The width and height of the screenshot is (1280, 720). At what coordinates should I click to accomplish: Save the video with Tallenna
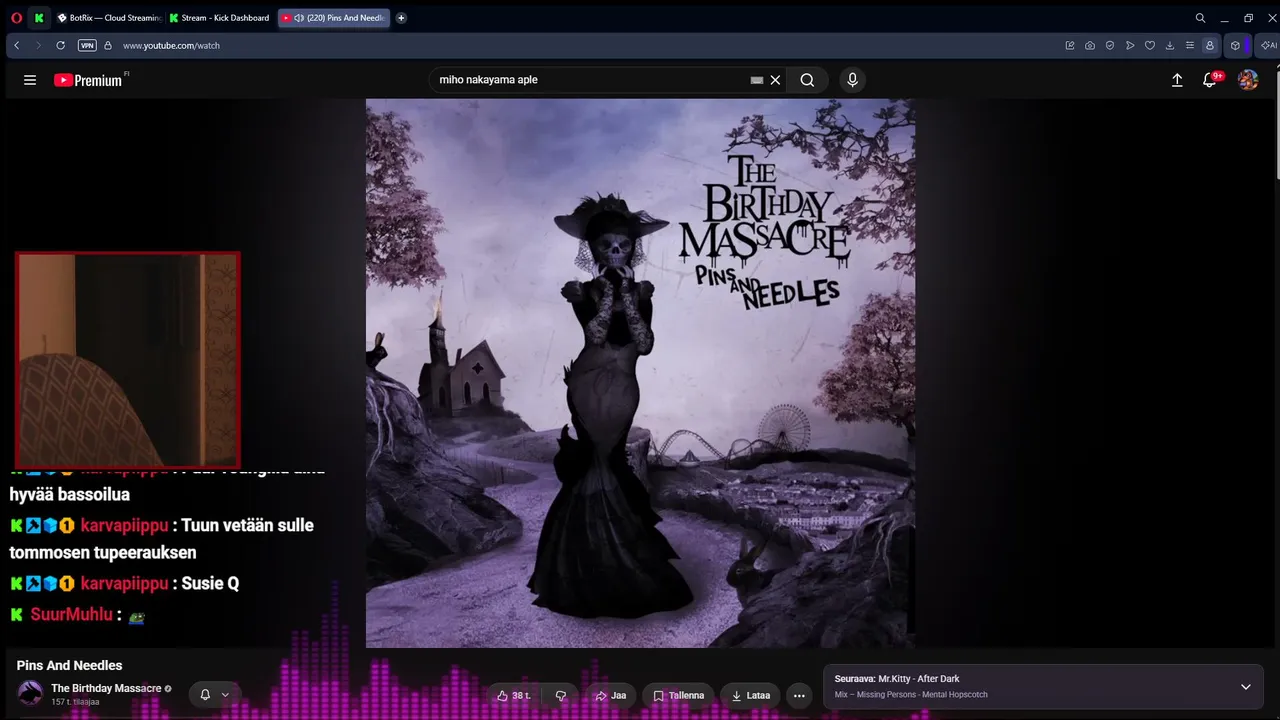[679, 695]
